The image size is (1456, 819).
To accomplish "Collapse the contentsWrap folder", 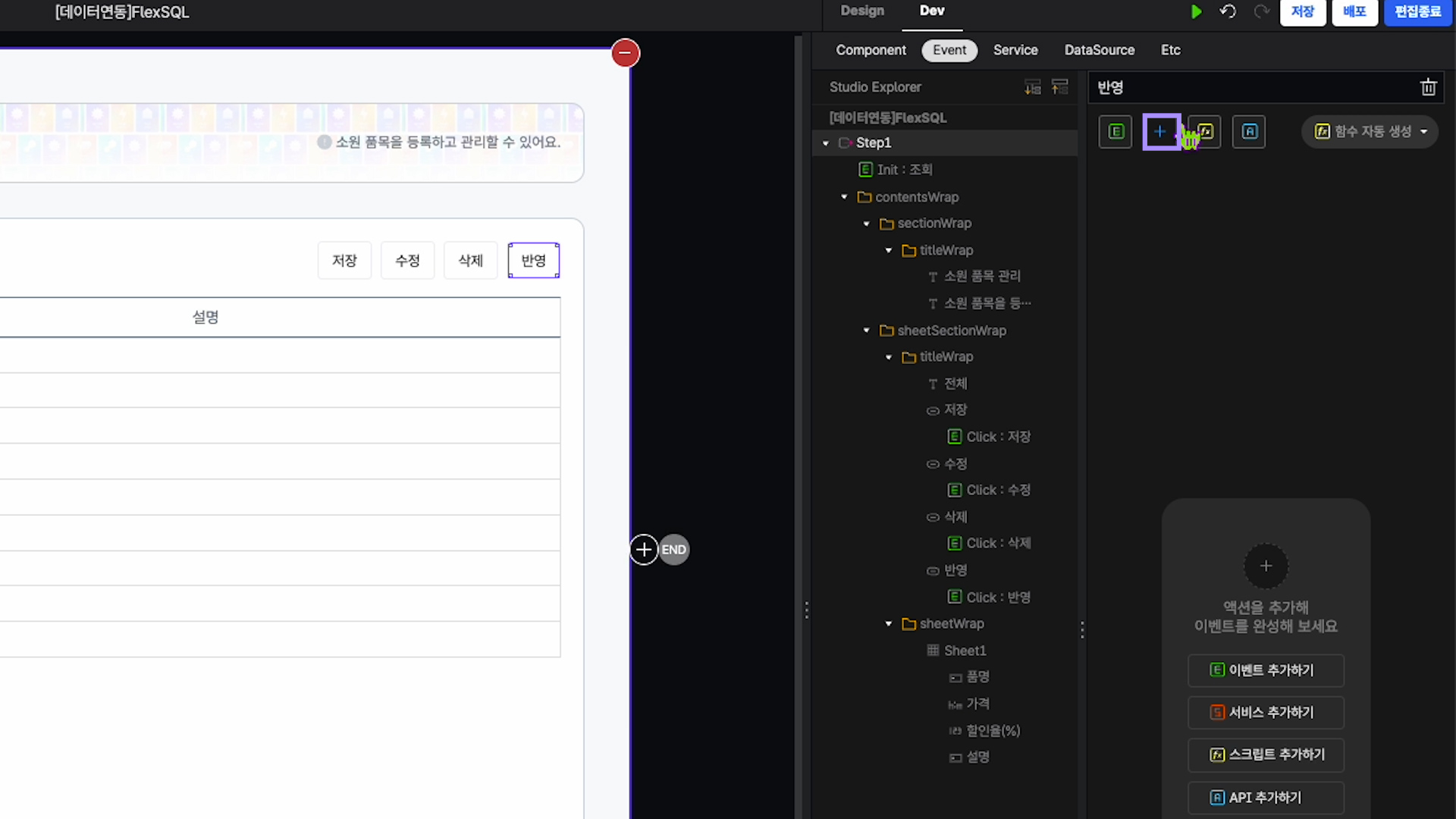I will click(x=844, y=197).
